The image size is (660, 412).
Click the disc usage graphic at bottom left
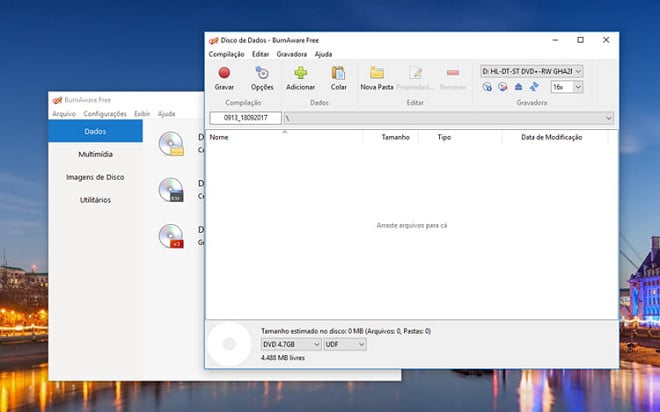(x=229, y=344)
